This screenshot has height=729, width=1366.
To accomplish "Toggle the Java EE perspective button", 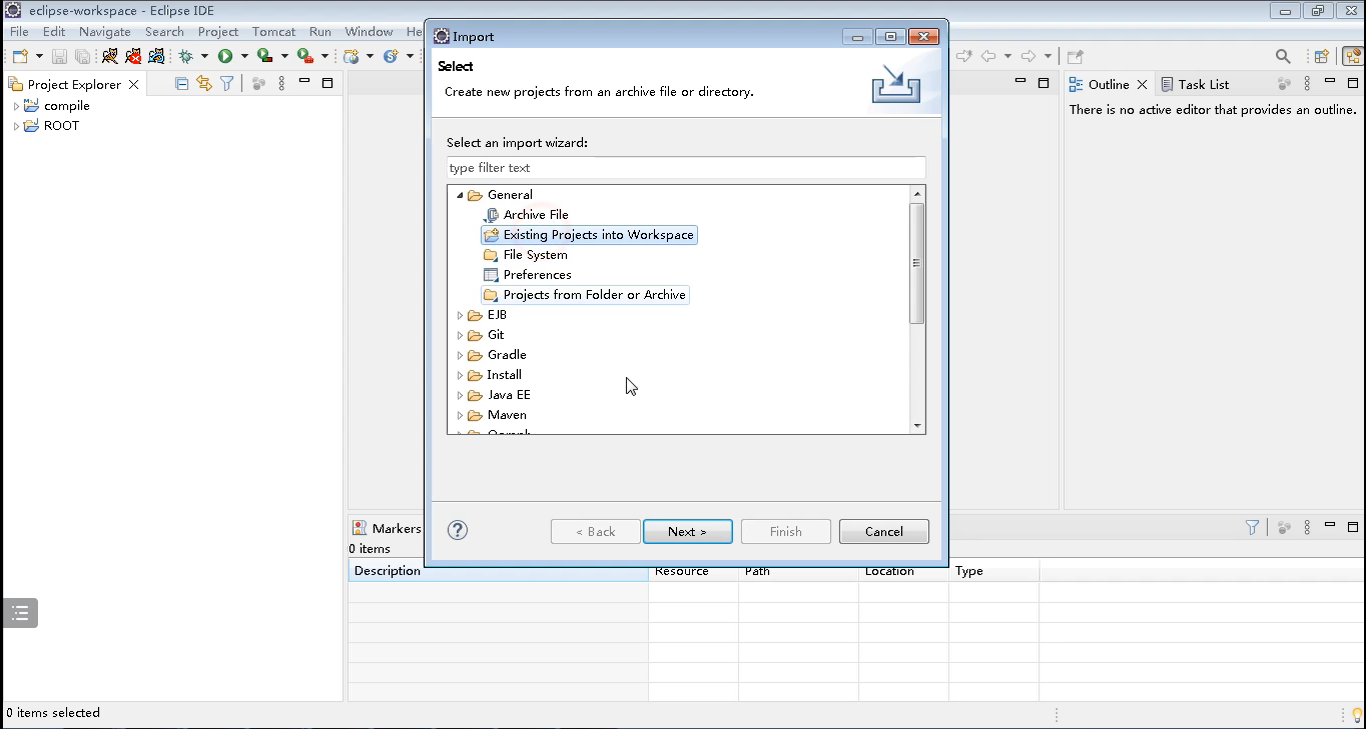I will pos(1352,56).
